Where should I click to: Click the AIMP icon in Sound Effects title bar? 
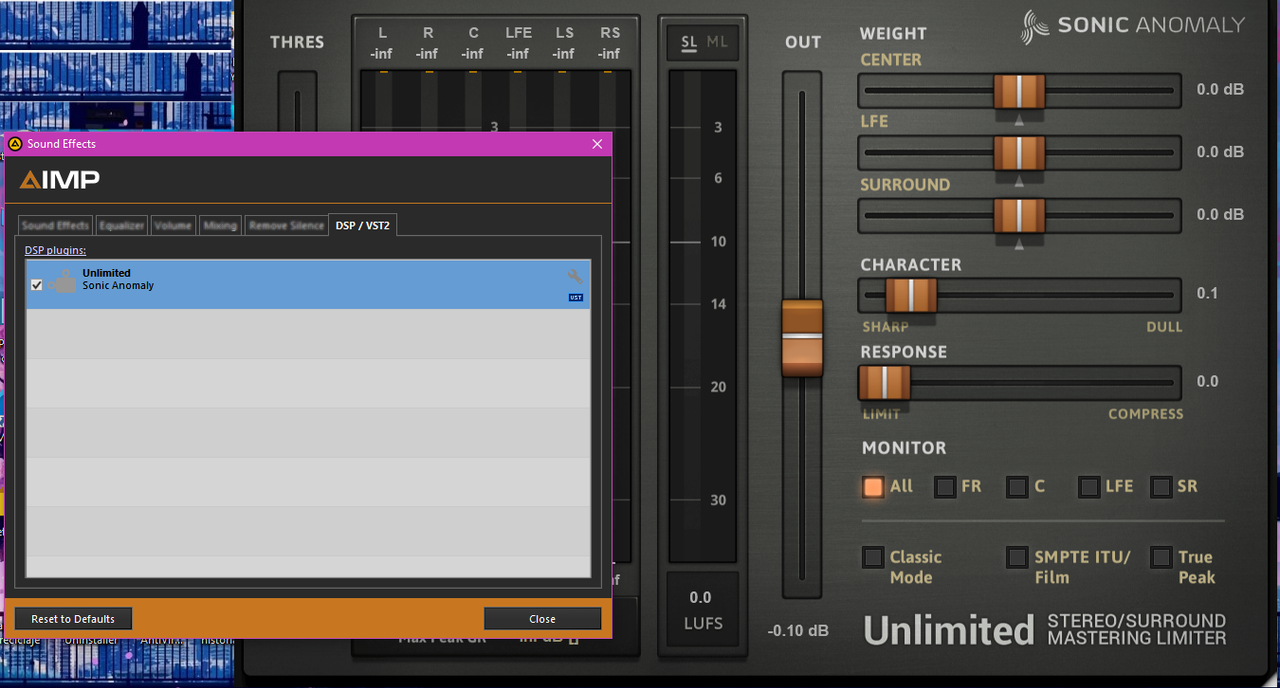coord(15,144)
